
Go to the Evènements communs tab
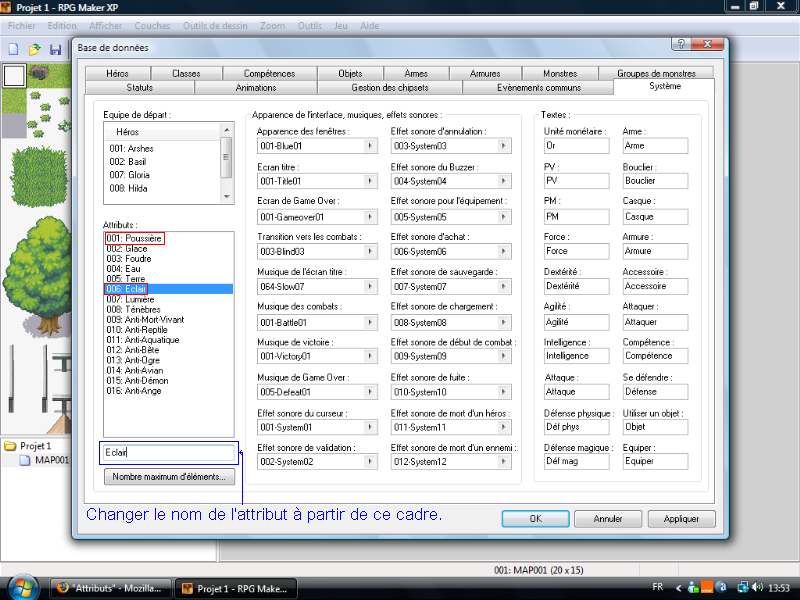[538, 87]
